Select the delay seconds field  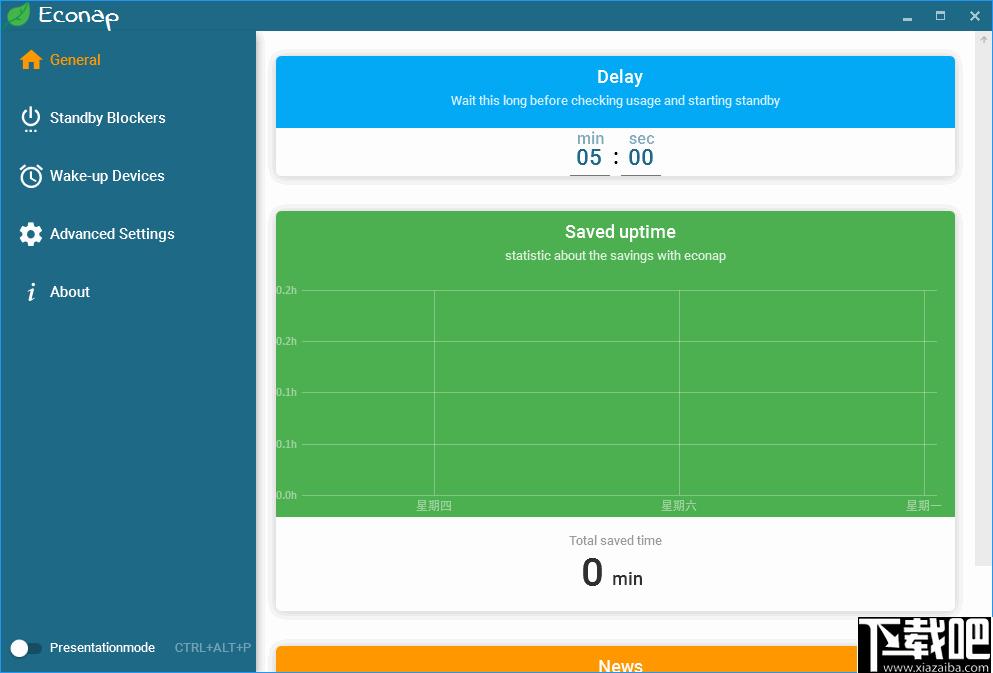click(x=641, y=157)
